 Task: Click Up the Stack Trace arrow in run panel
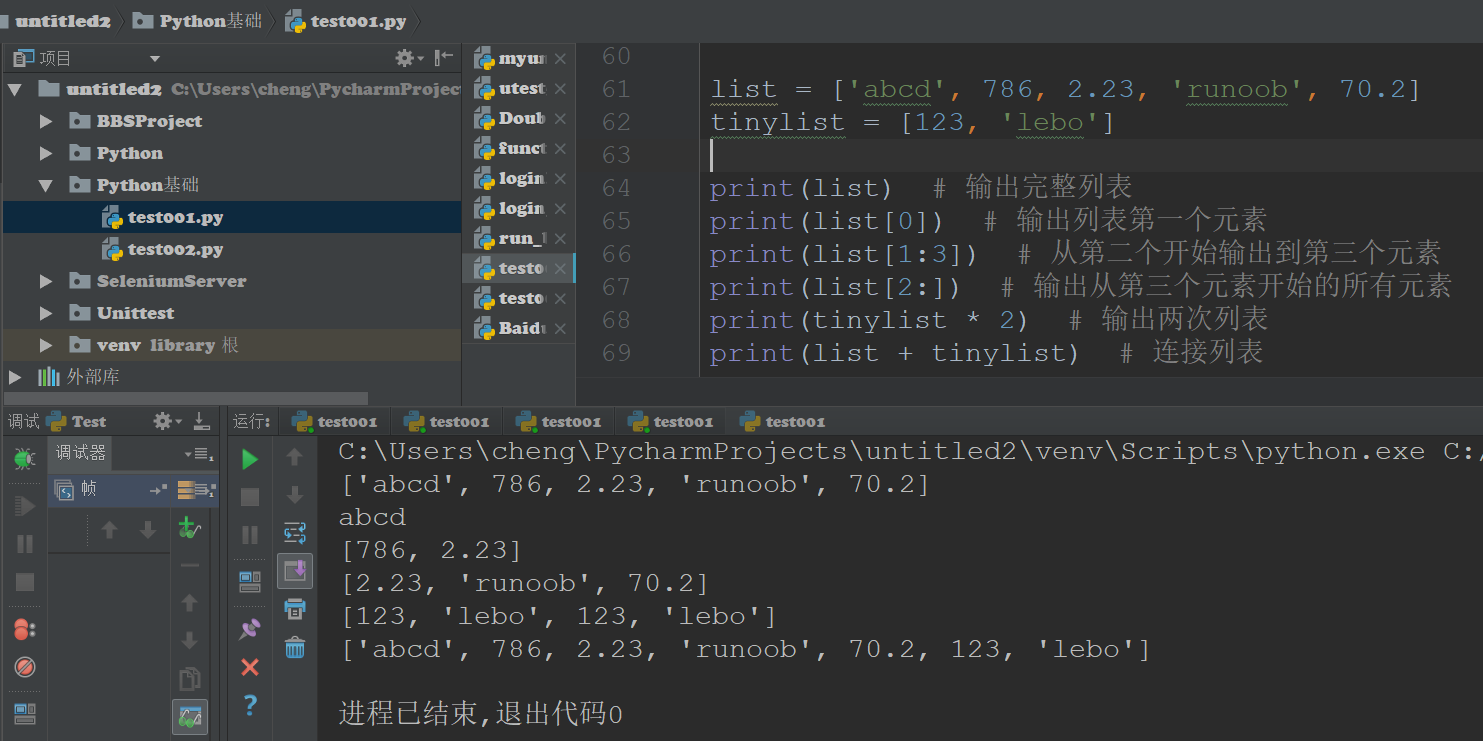pos(294,457)
